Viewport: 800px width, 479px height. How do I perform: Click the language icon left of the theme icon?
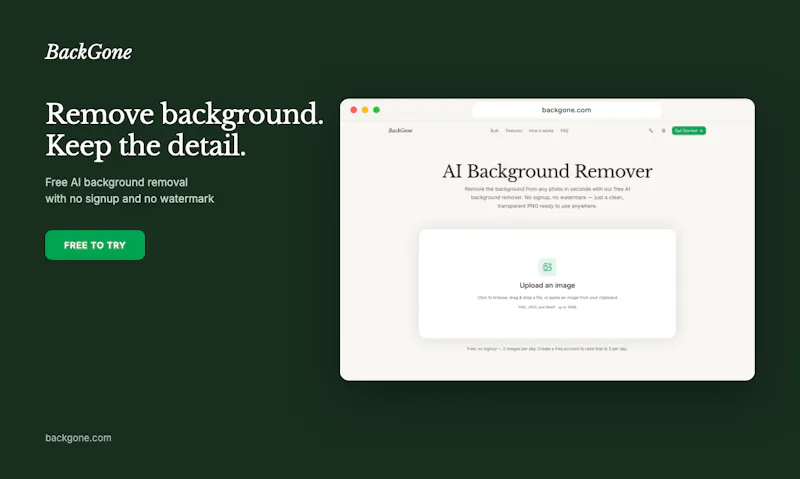(651, 131)
